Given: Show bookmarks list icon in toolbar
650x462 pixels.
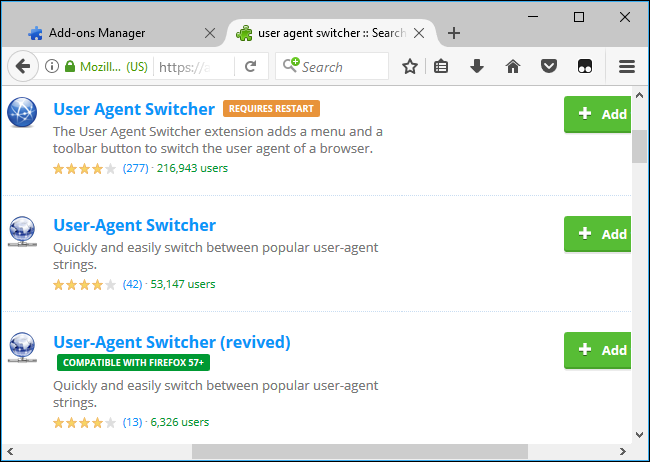Looking at the screenshot, I should pyautogui.click(x=441, y=66).
